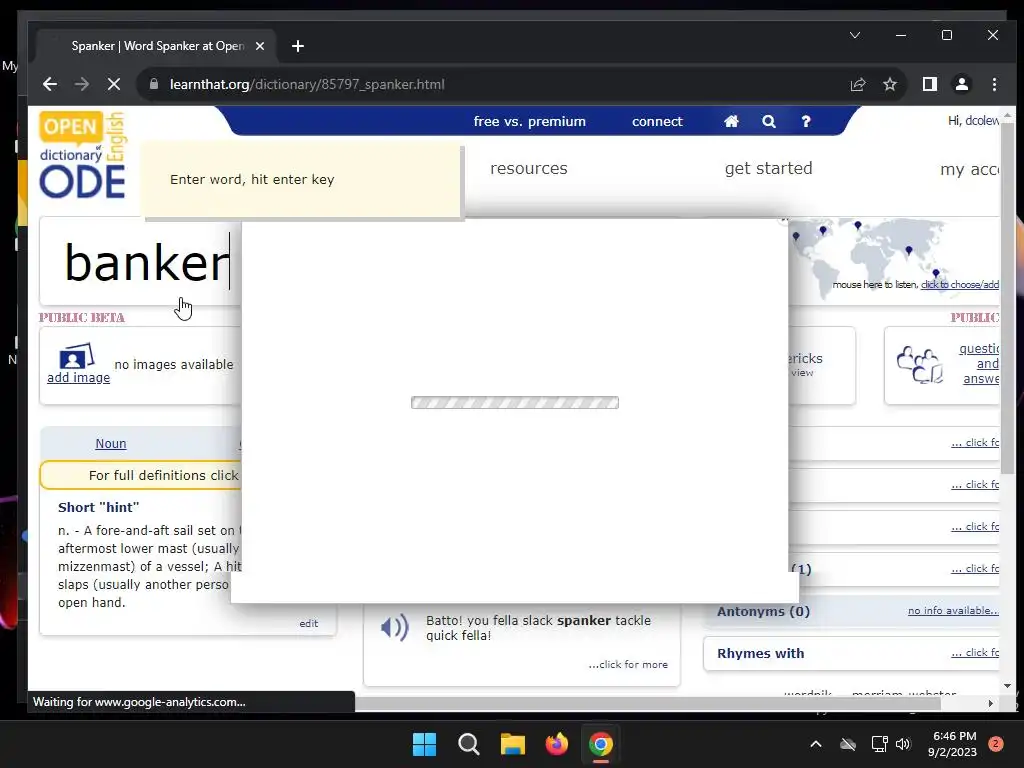The image size is (1024, 768).
Task: Click the learnthat.org address bar URL
Action: coord(307,84)
